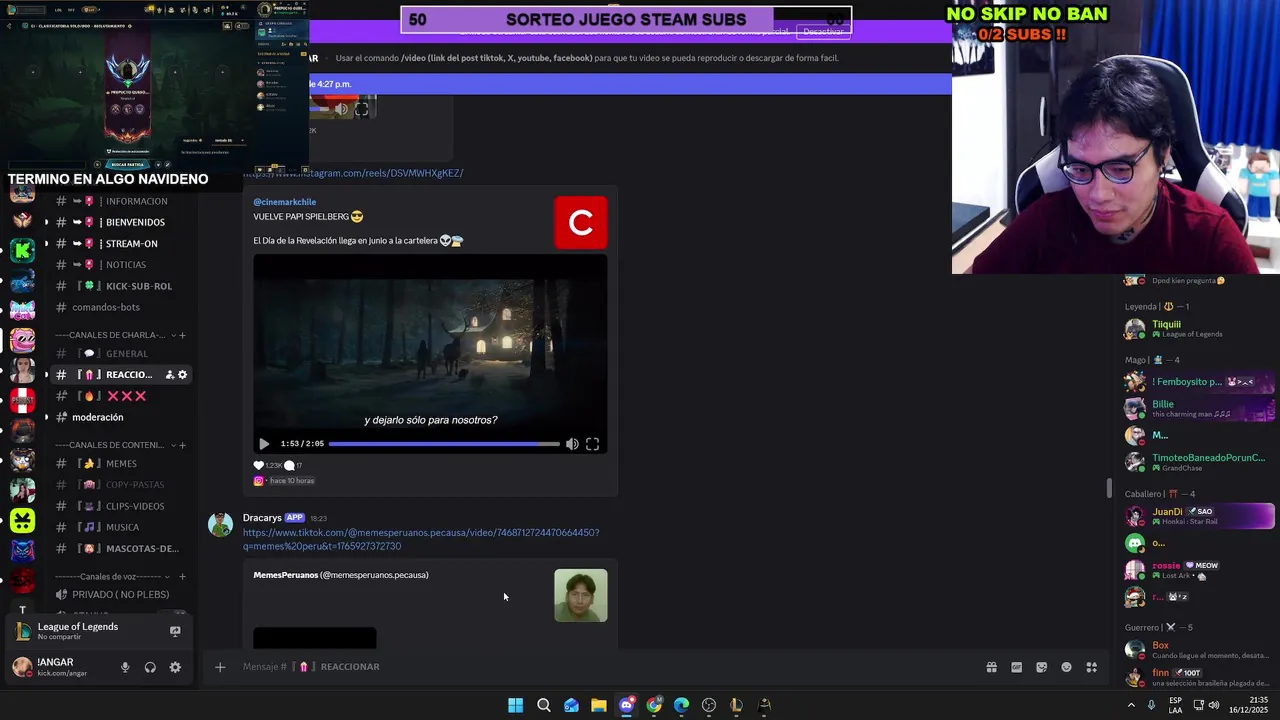Toggle mute on the cinemarkchile video
1280x720 pixels.
tap(572, 444)
